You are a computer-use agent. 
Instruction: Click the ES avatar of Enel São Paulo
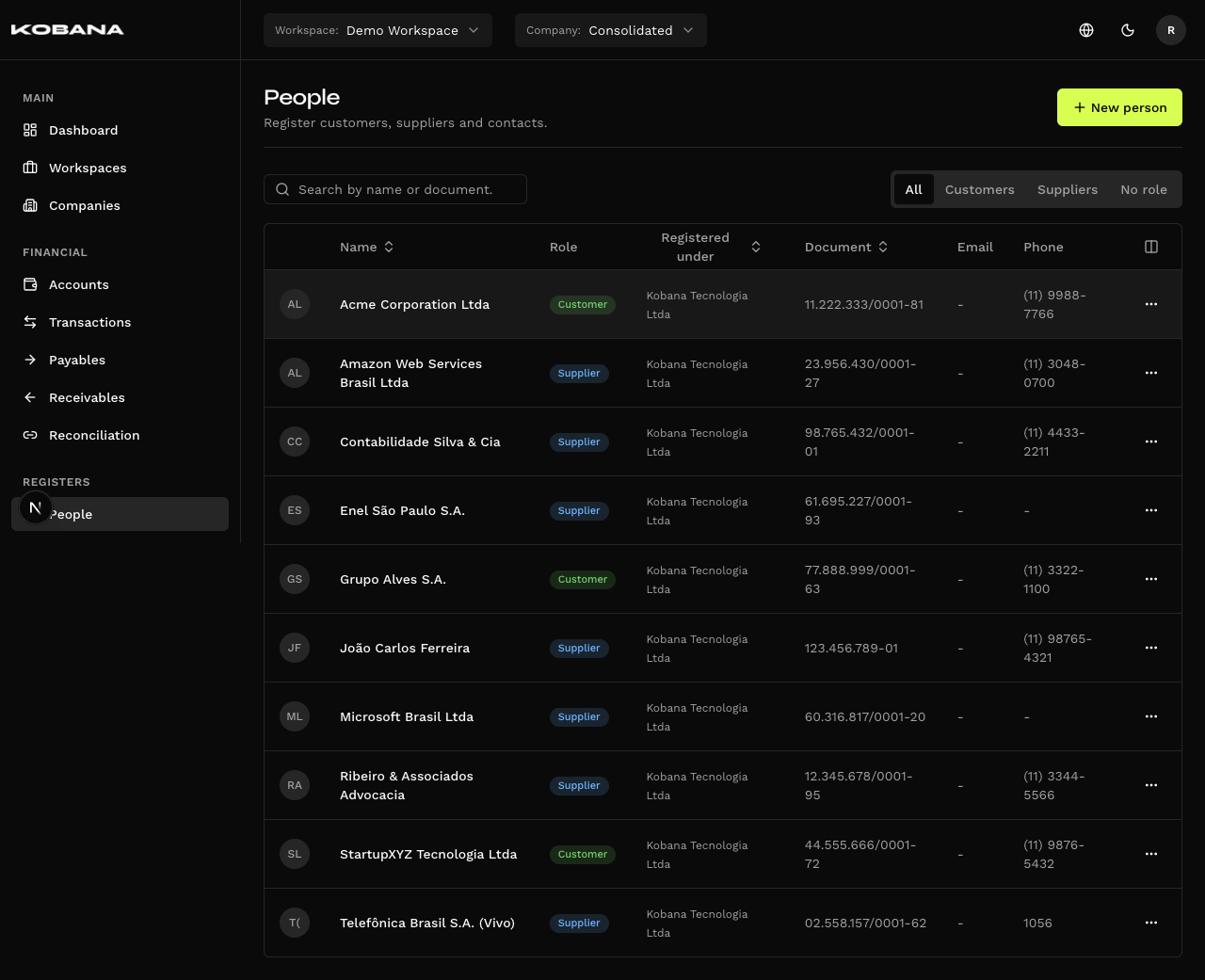pyautogui.click(x=295, y=510)
